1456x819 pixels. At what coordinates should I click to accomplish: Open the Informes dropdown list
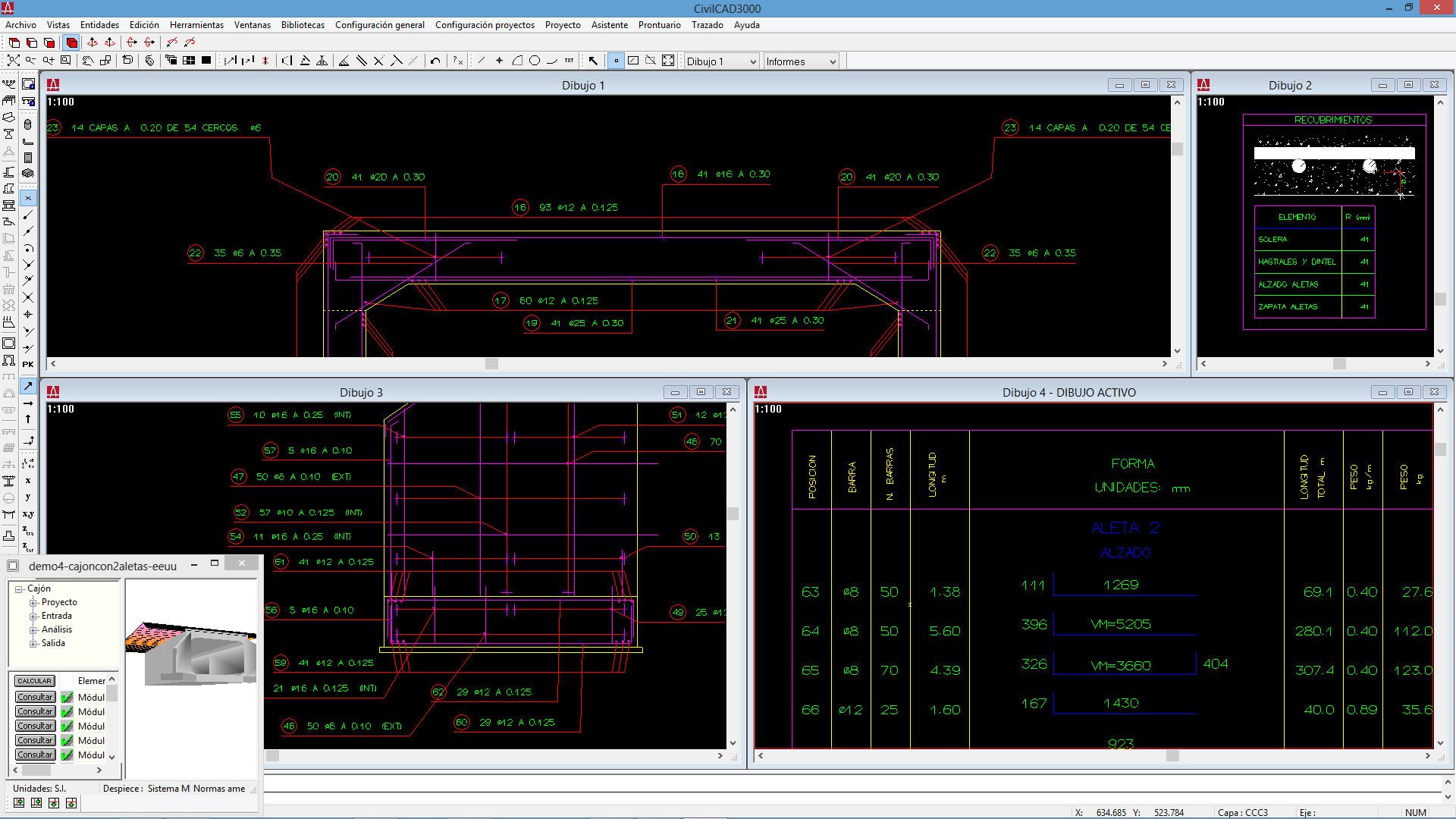833,61
